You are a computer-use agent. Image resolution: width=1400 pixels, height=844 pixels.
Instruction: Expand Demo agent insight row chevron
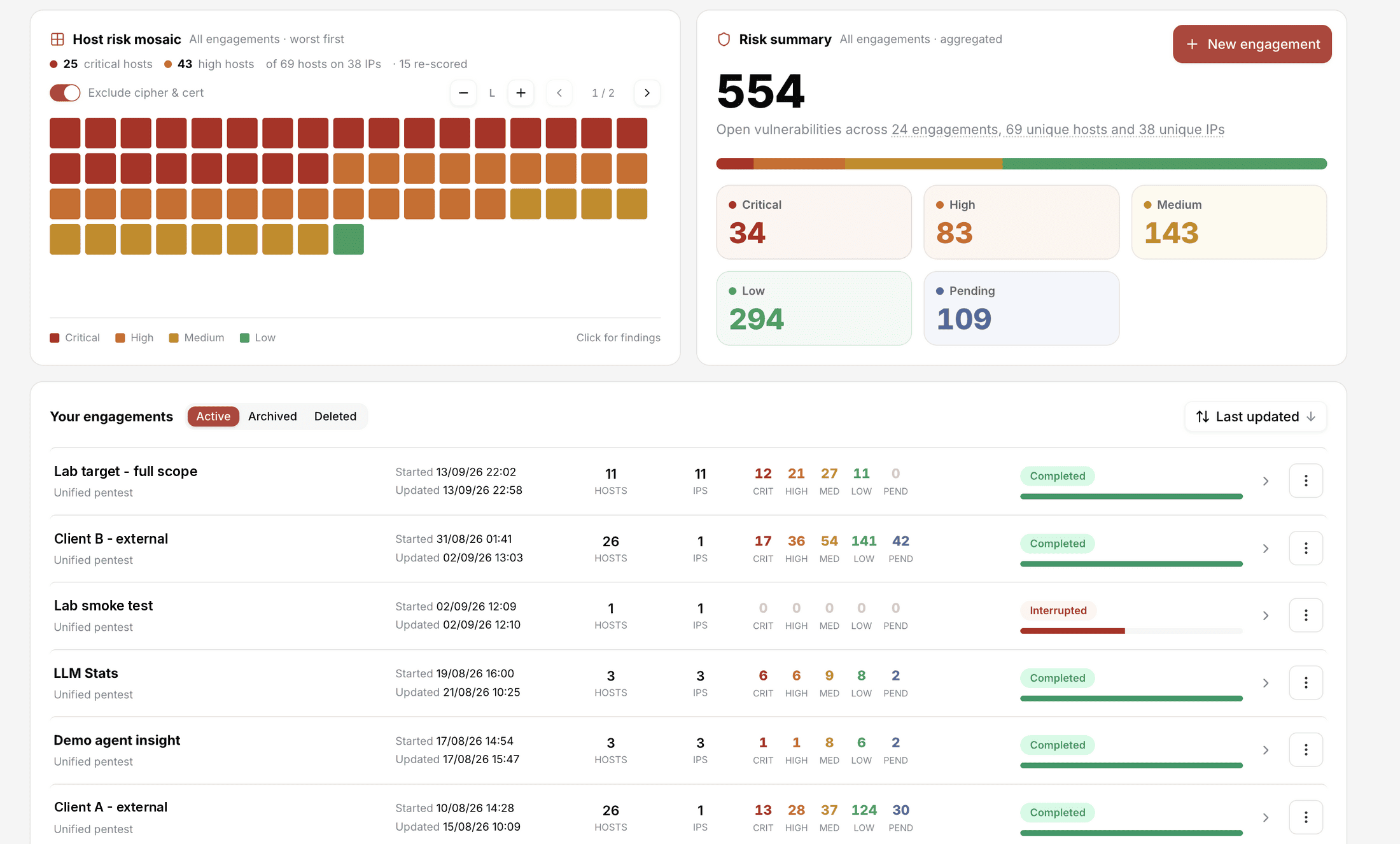(x=1266, y=750)
